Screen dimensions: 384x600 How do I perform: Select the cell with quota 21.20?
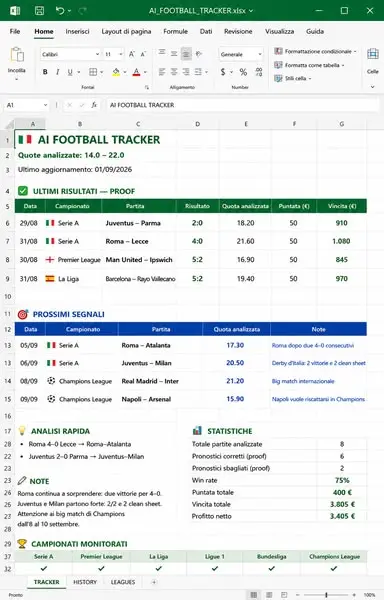(235, 381)
